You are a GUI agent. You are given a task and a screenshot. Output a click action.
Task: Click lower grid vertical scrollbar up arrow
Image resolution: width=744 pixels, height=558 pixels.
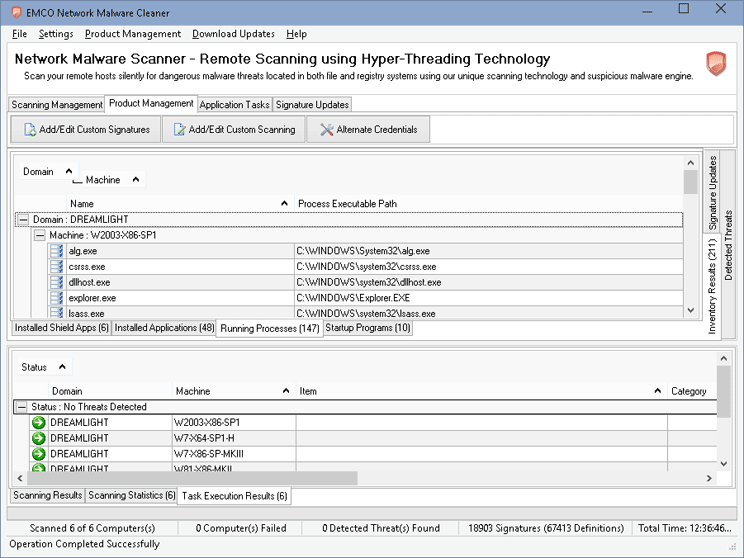724,358
